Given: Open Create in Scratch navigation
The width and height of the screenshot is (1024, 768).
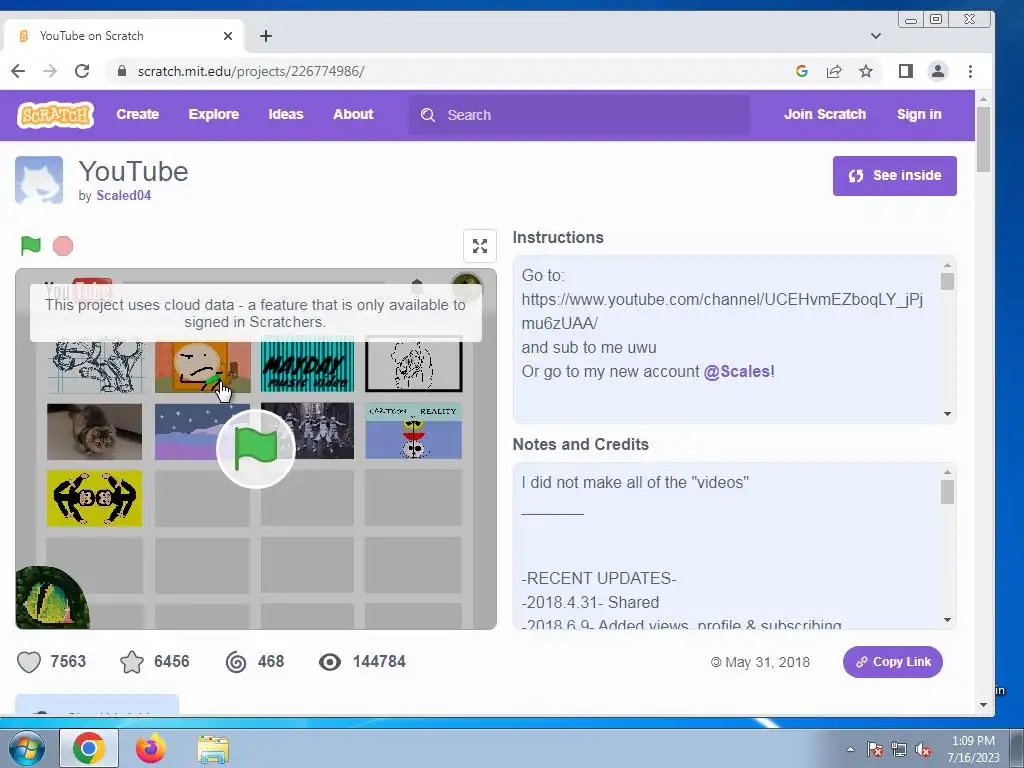Looking at the screenshot, I should click(138, 114).
